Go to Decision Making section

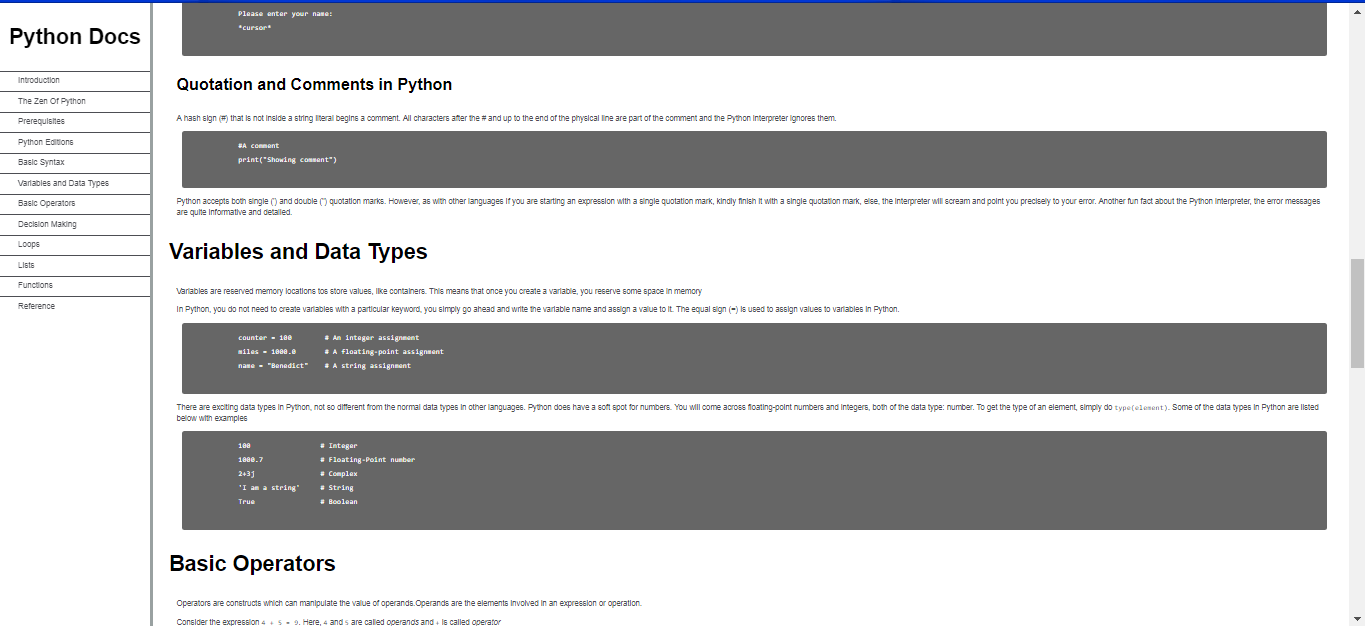47,224
